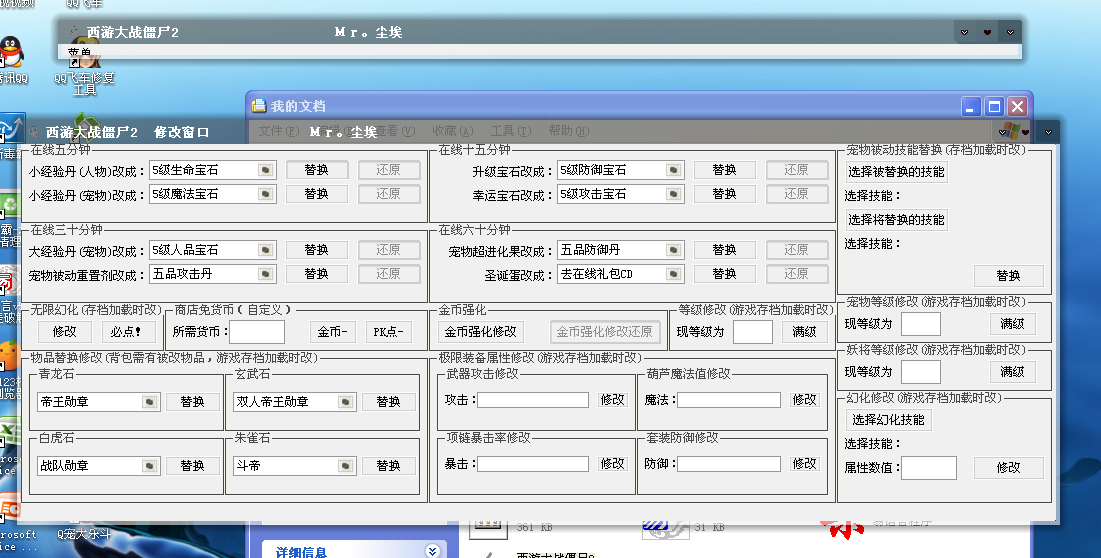Open 白虎石 dropdown showing 战队勋章

pyautogui.click(x=150, y=465)
